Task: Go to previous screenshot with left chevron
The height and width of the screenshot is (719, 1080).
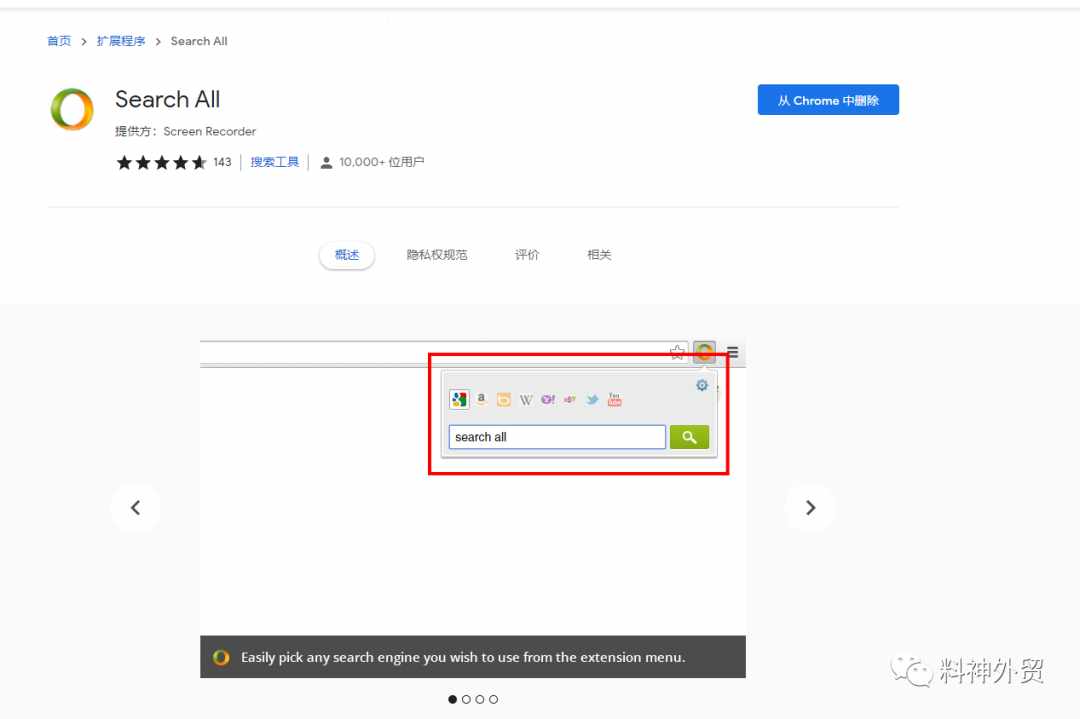Action: pyautogui.click(x=136, y=508)
